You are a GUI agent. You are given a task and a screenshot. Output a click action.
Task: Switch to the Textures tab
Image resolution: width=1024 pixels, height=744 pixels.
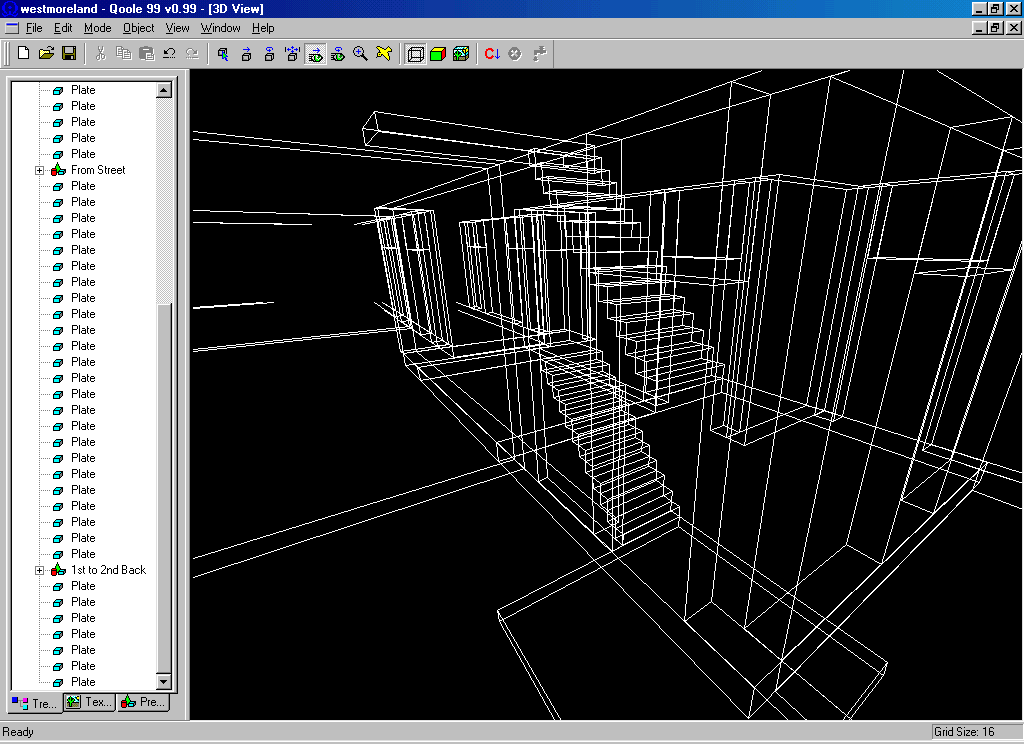(x=89, y=702)
